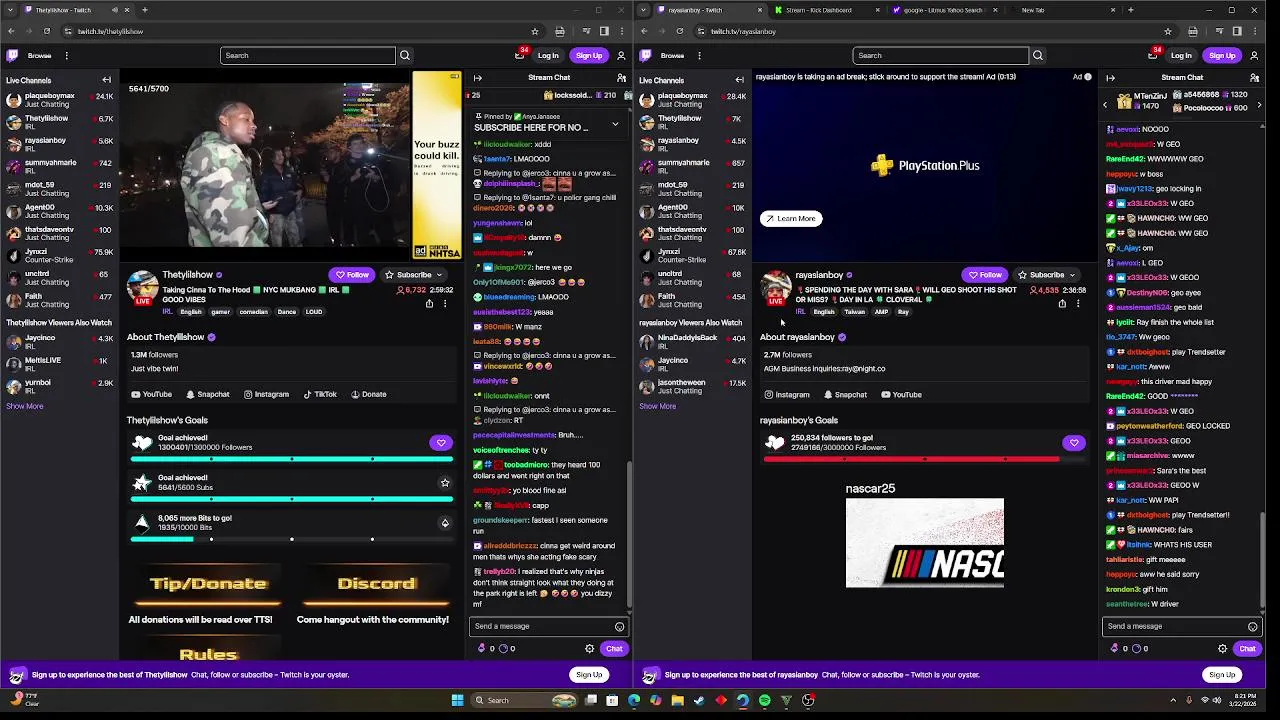Viewport: 1280px width, 720px height.
Task: Switch to the google Yahoo Search tab
Action: 944,10
